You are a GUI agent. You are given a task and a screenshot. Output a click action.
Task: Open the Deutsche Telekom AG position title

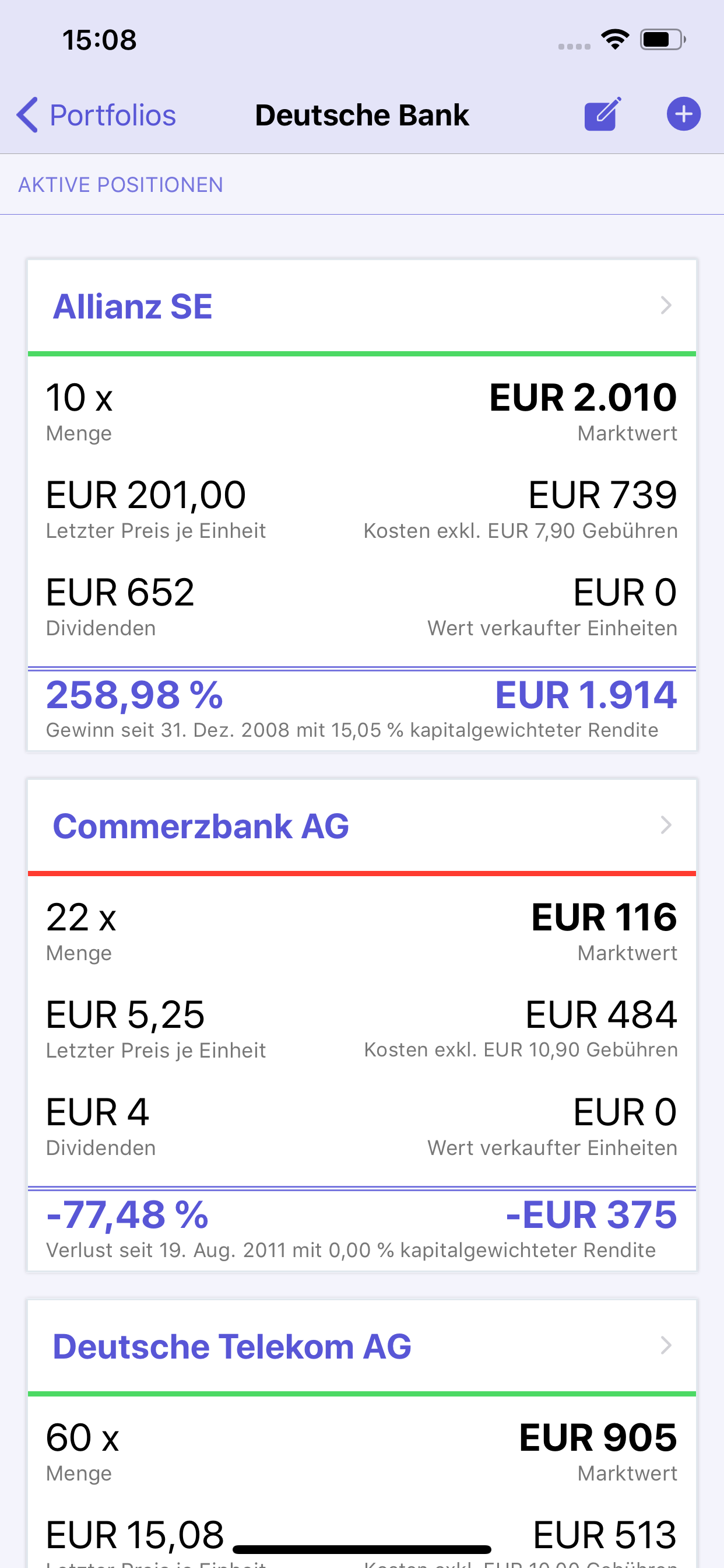click(x=232, y=1346)
